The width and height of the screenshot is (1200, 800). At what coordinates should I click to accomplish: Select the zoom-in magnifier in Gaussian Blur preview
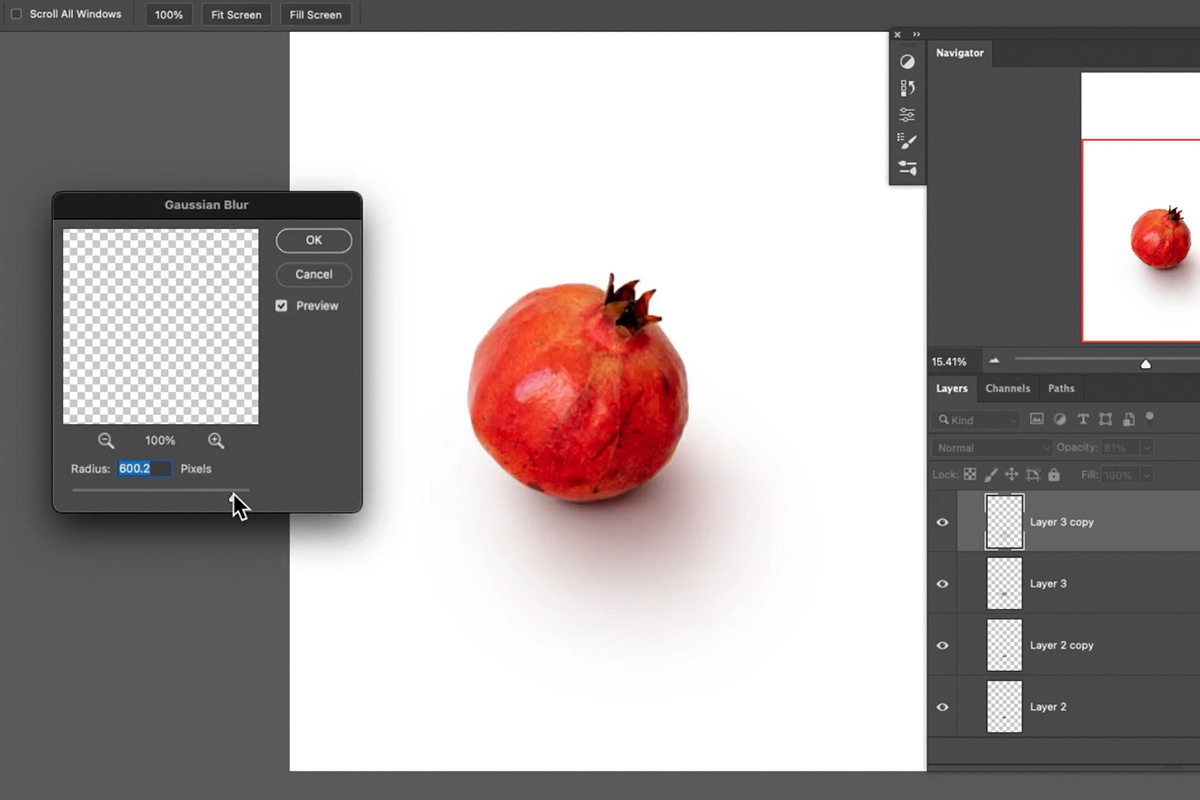(x=216, y=440)
